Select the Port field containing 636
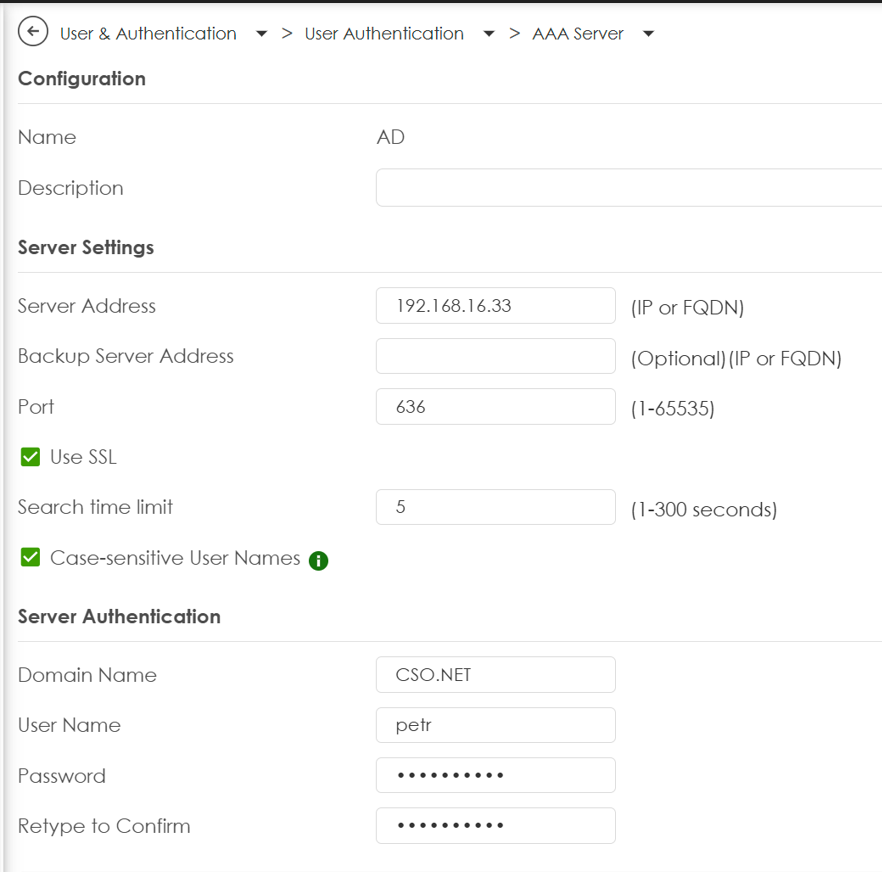The width and height of the screenshot is (882, 872). 495,406
